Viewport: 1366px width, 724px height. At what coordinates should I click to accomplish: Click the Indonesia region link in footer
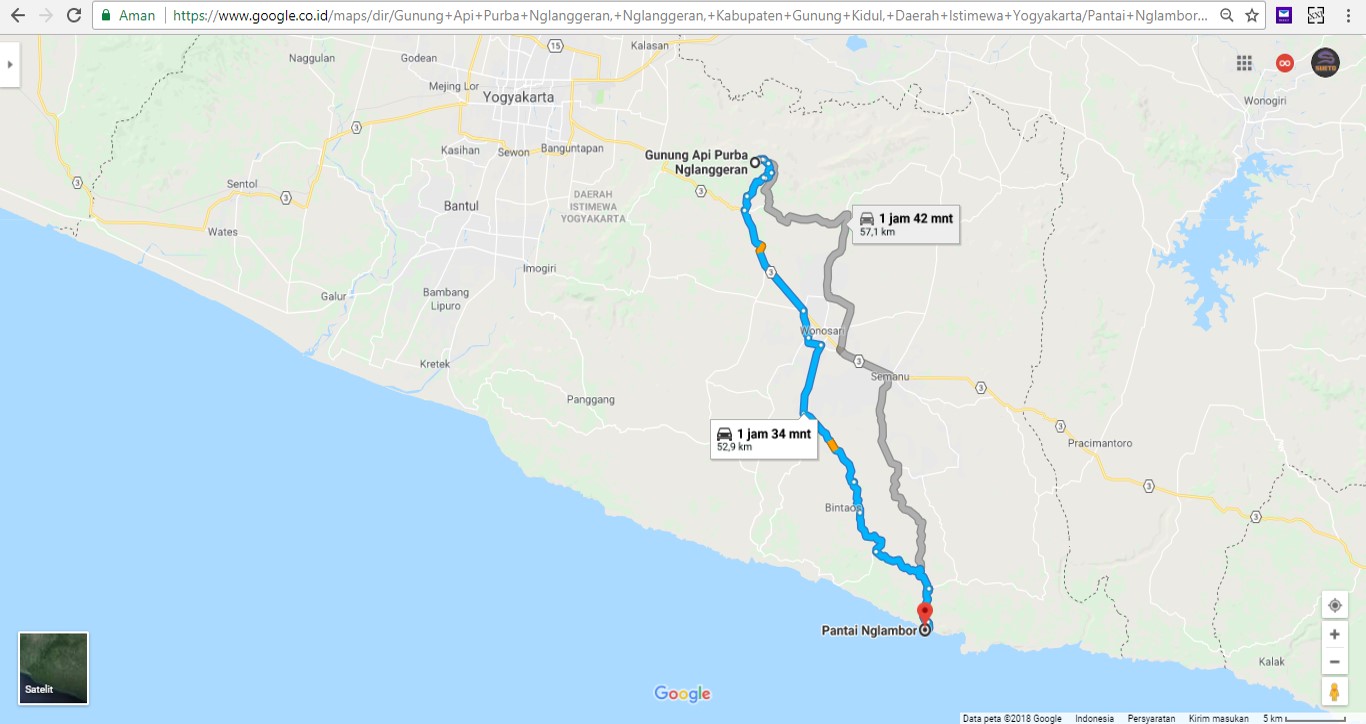click(1095, 718)
